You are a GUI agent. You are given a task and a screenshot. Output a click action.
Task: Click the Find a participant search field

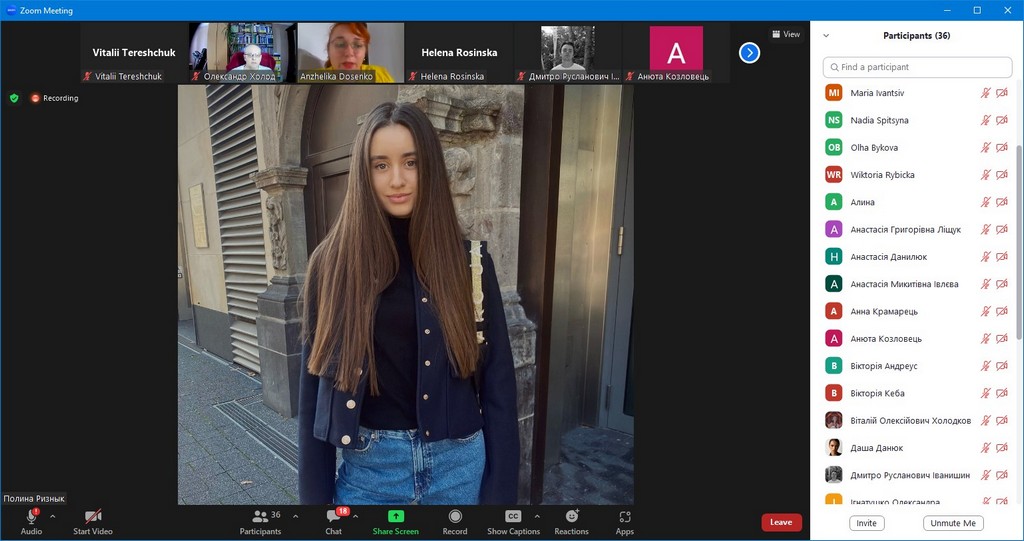point(917,67)
